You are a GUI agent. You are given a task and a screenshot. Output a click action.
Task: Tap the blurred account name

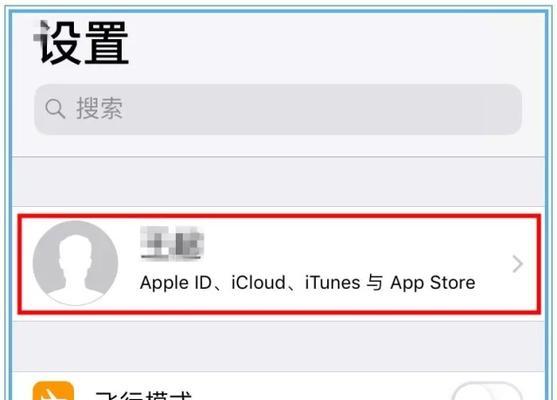[172, 243]
